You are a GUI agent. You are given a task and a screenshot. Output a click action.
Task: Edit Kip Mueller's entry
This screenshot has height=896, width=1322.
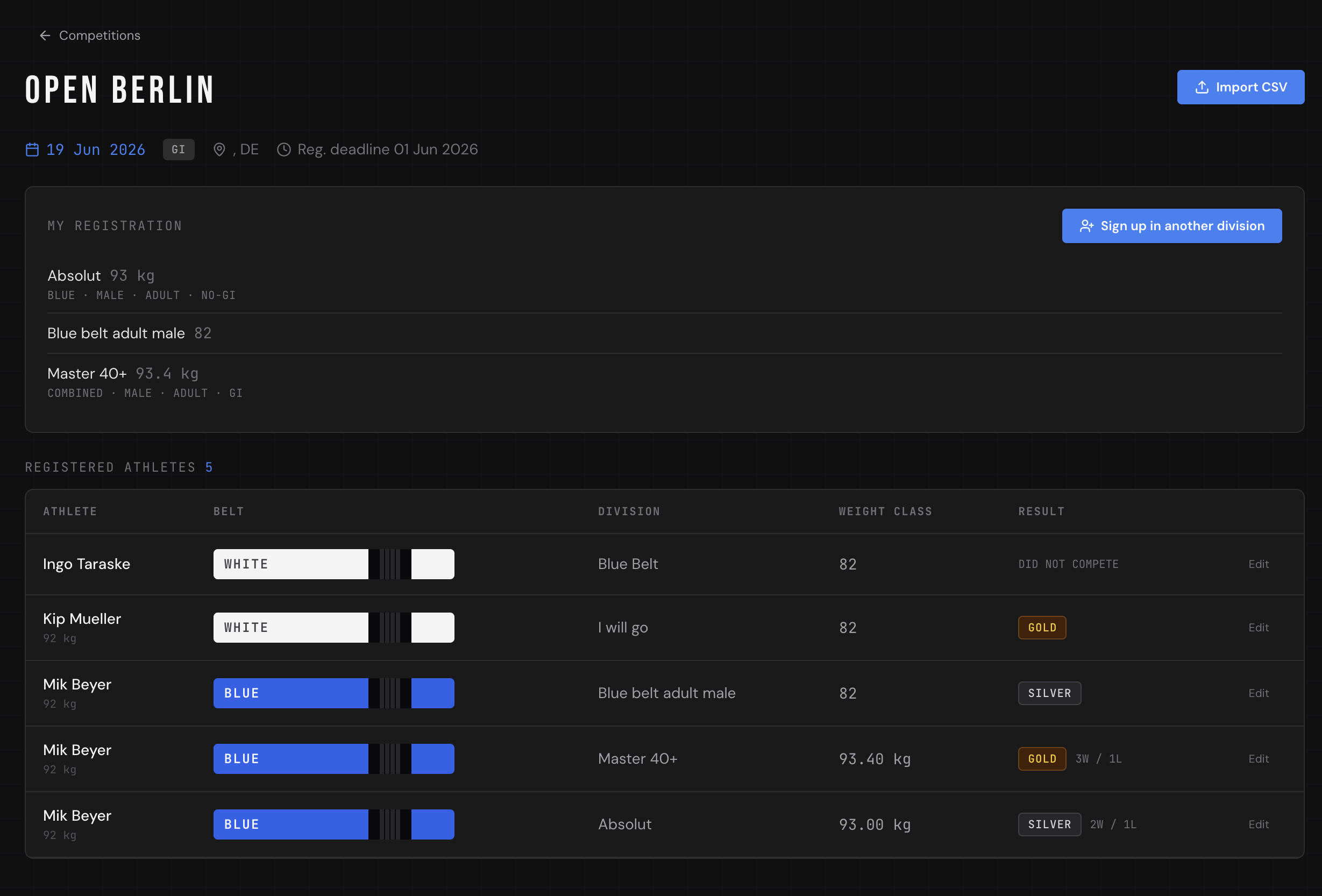[x=1259, y=628]
